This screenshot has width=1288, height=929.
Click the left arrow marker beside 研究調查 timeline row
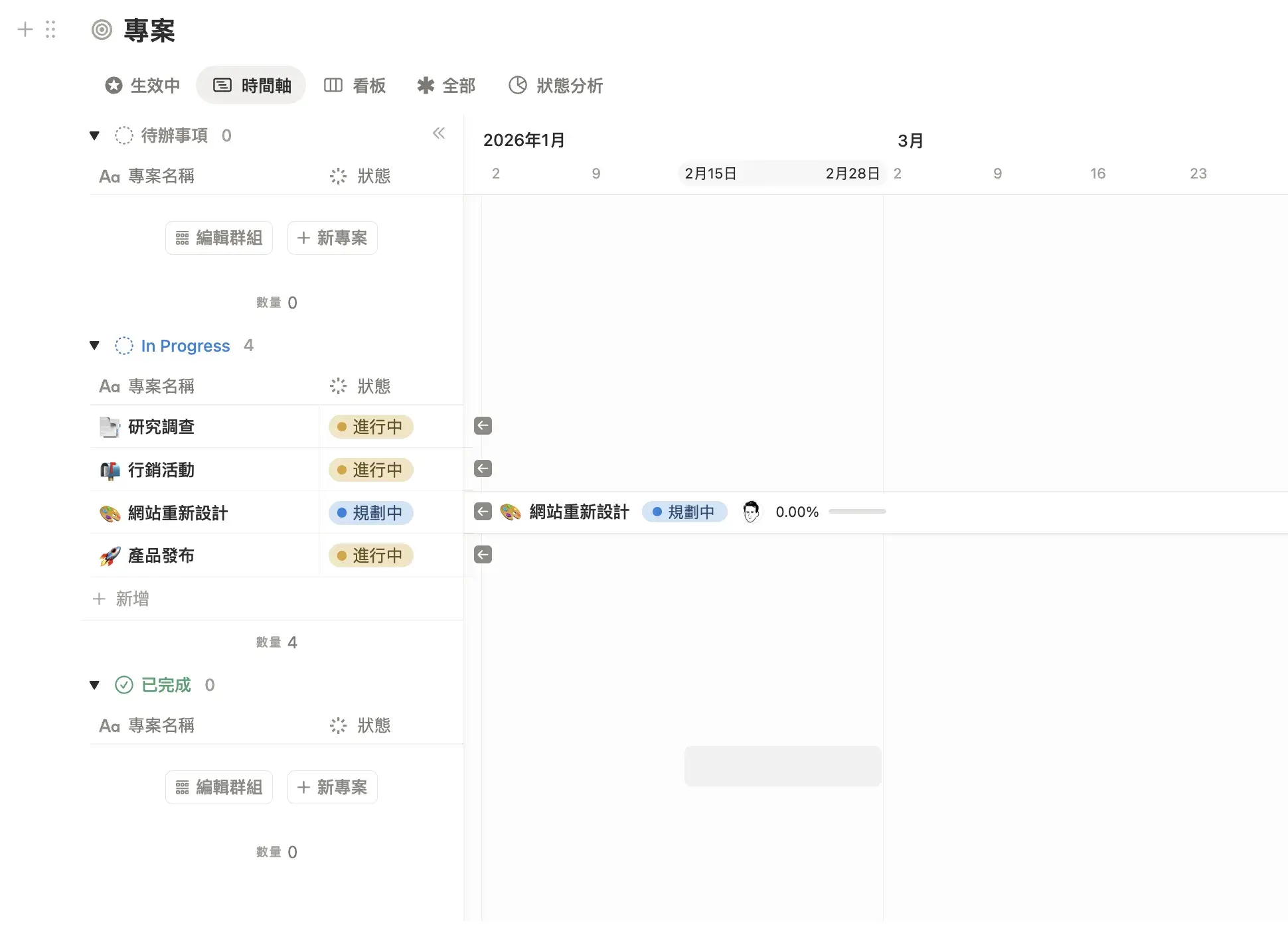(x=483, y=425)
